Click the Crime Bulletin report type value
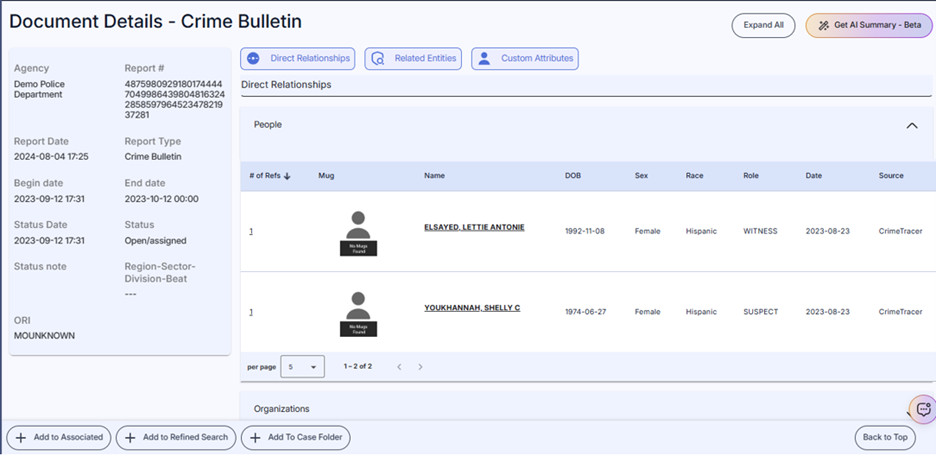The height and width of the screenshot is (456, 936). coord(153,157)
